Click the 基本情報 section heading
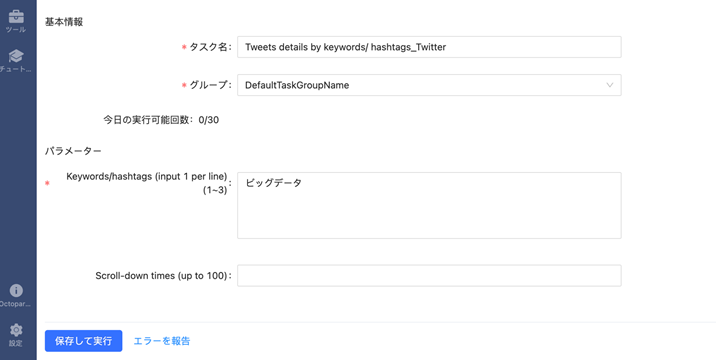 [64, 22]
